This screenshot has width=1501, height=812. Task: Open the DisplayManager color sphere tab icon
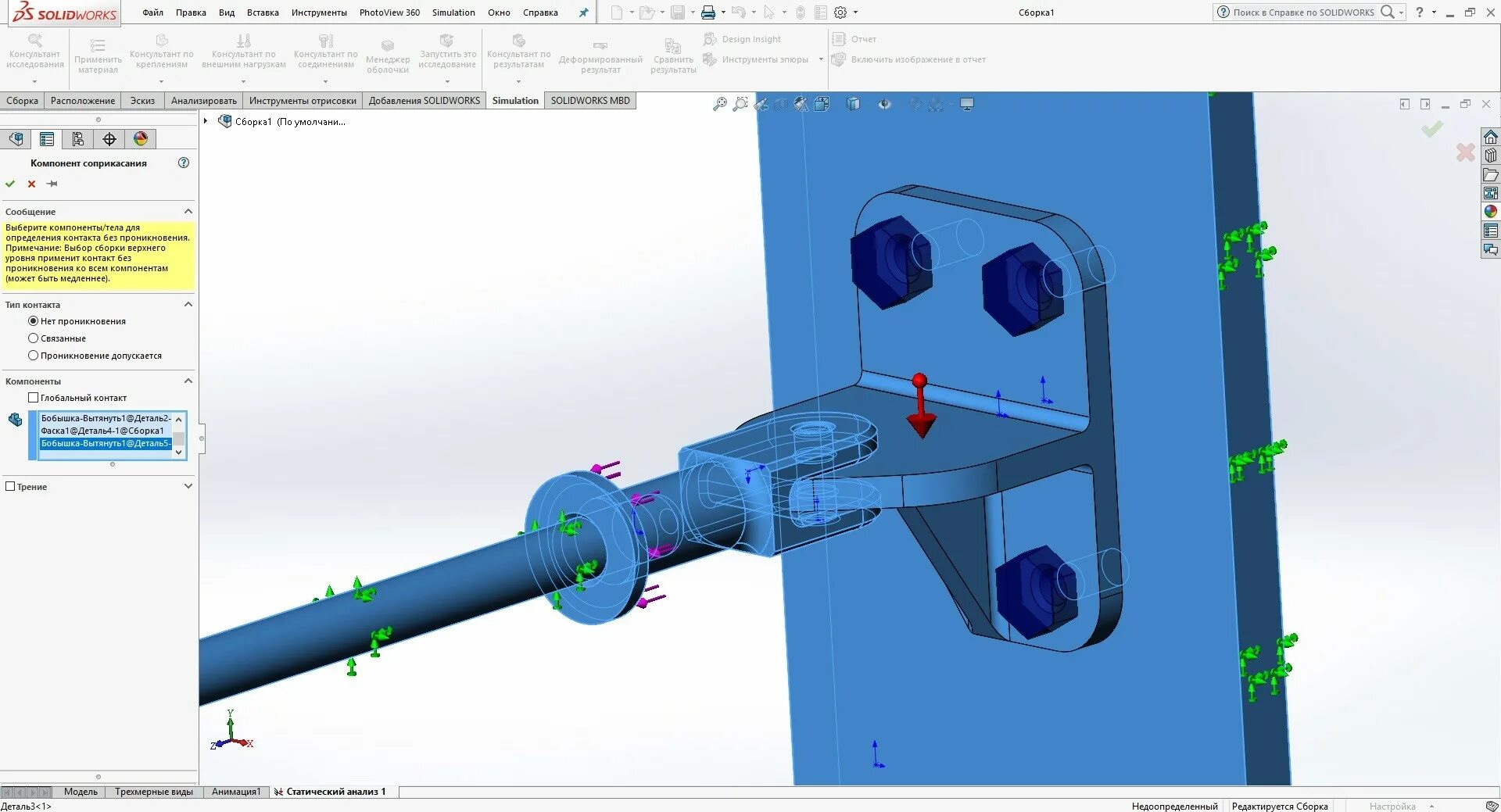[141, 139]
